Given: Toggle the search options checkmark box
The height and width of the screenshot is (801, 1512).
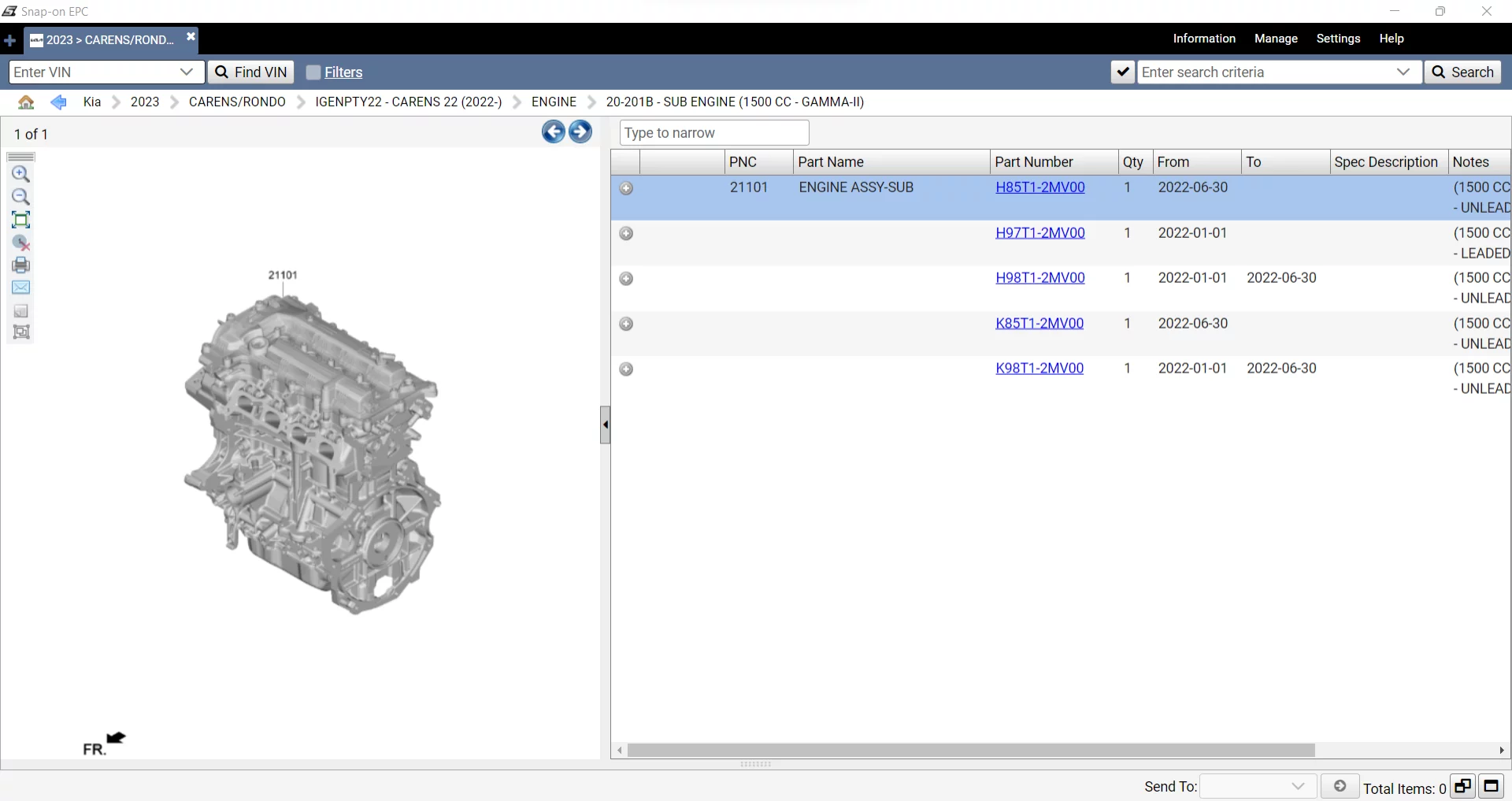Looking at the screenshot, I should tap(1123, 72).
